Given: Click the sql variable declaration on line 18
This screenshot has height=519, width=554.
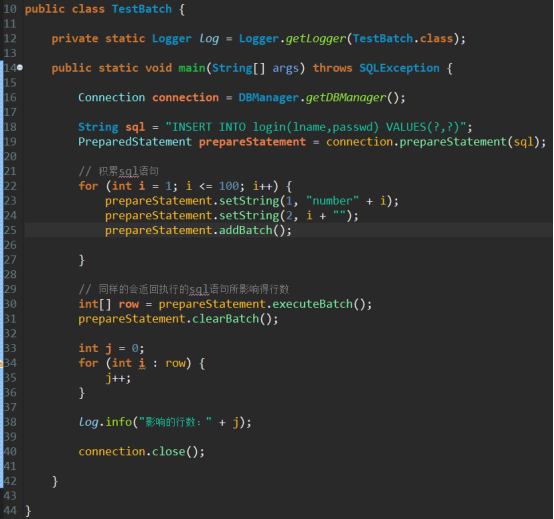Looking at the screenshot, I should [135, 127].
